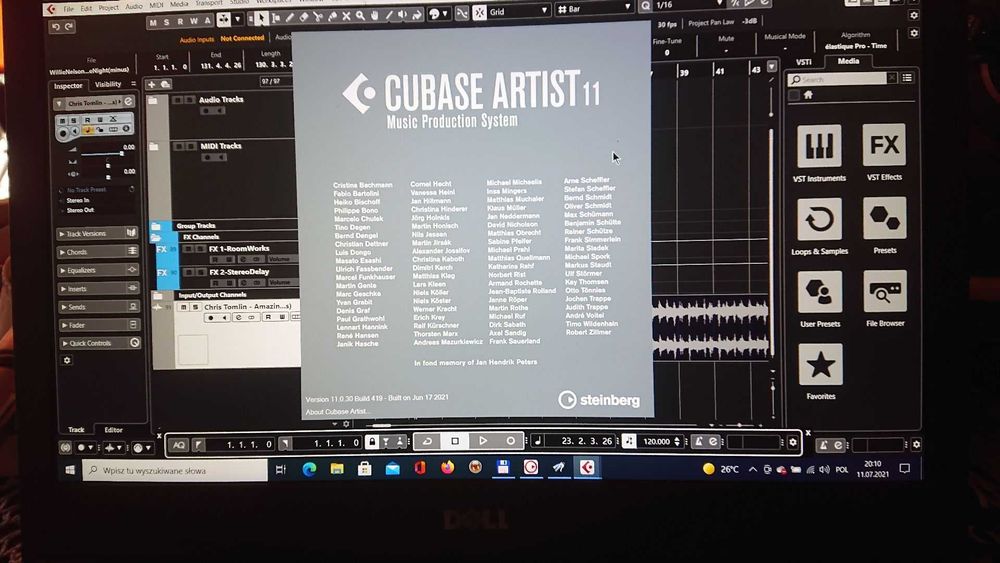The height and width of the screenshot is (563, 1000).
Task: Switch to the Editor tab
Action: coord(114,430)
